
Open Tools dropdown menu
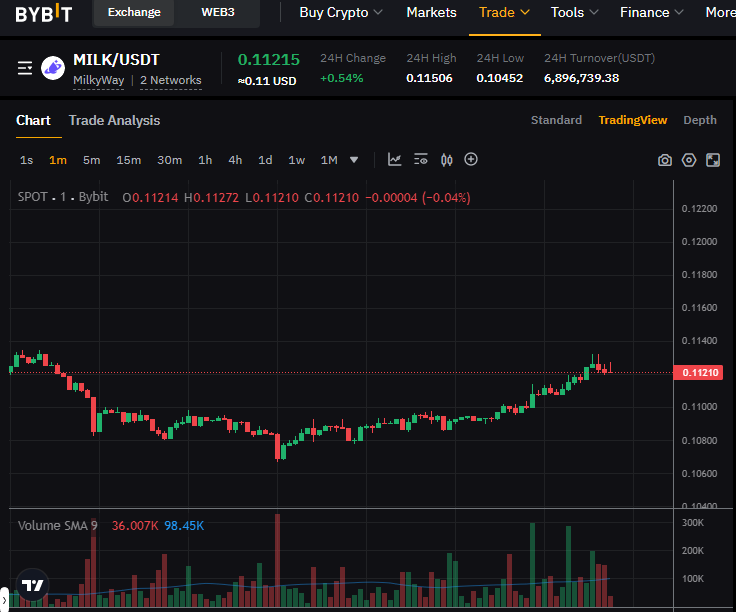click(575, 13)
